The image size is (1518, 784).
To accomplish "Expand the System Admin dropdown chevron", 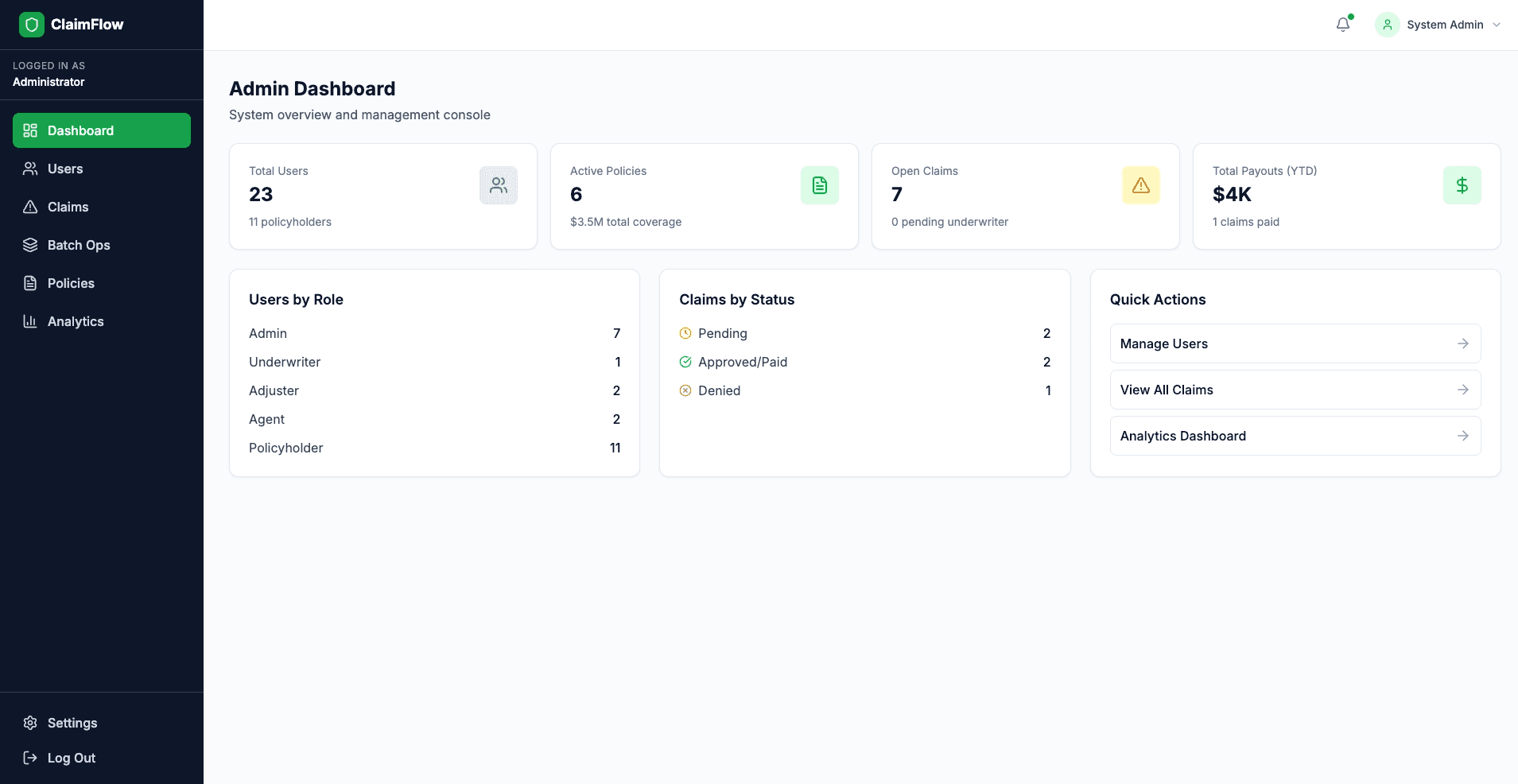I will (1497, 25).
